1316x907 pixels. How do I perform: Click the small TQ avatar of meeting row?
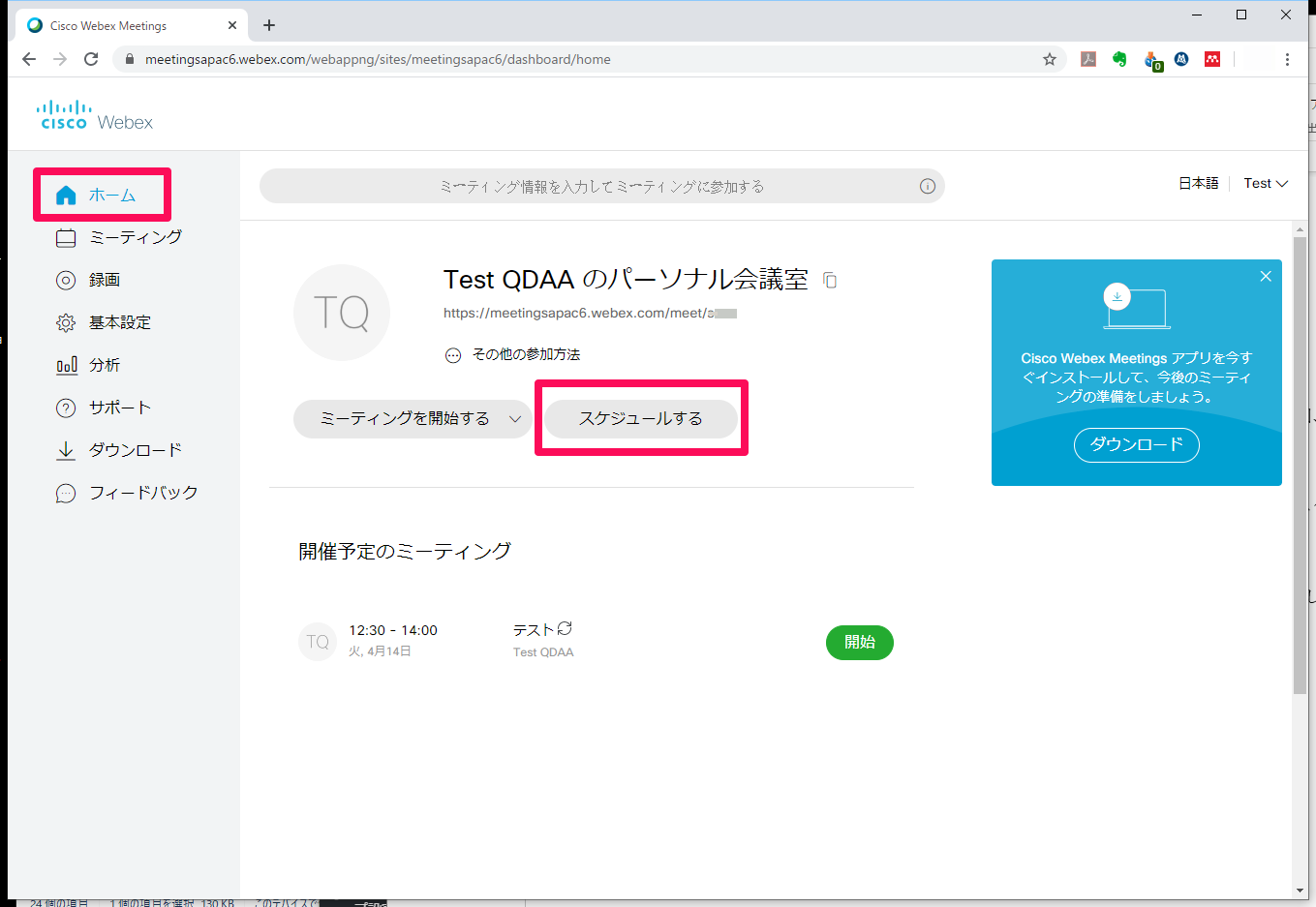[318, 642]
